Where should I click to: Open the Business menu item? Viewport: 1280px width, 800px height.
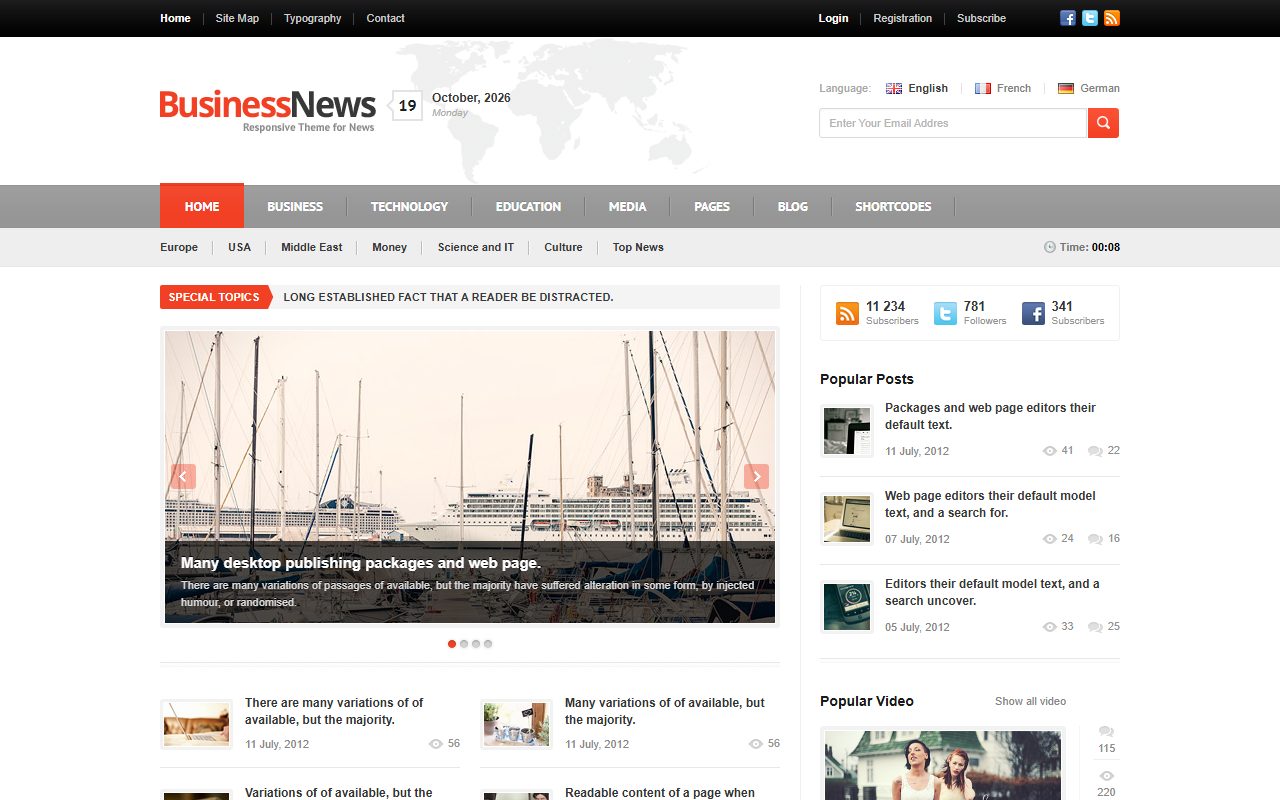pyautogui.click(x=295, y=206)
